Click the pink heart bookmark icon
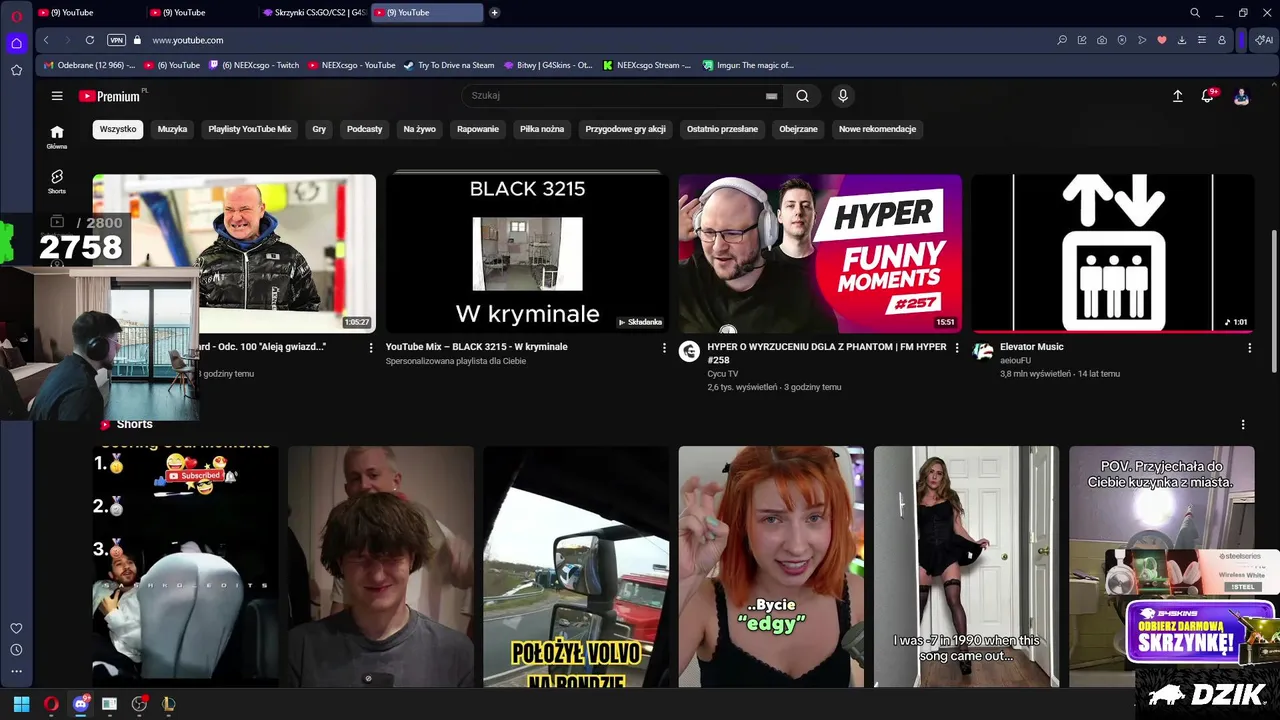The height and width of the screenshot is (720, 1280). 1162,40
